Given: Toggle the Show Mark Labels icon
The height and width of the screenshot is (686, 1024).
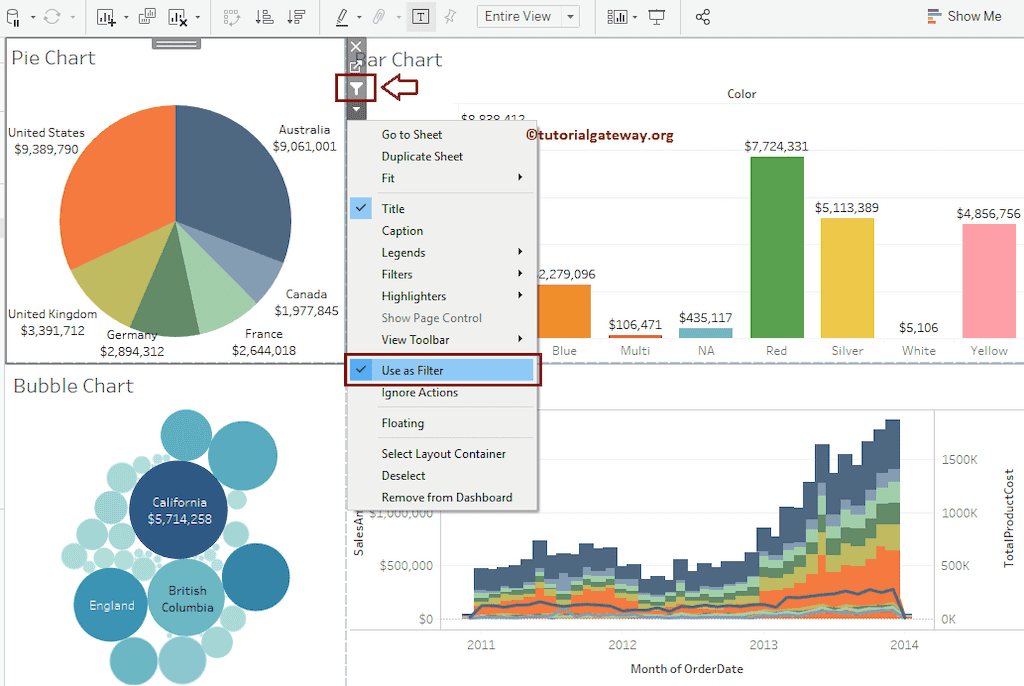Looking at the screenshot, I should (x=421, y=17).
